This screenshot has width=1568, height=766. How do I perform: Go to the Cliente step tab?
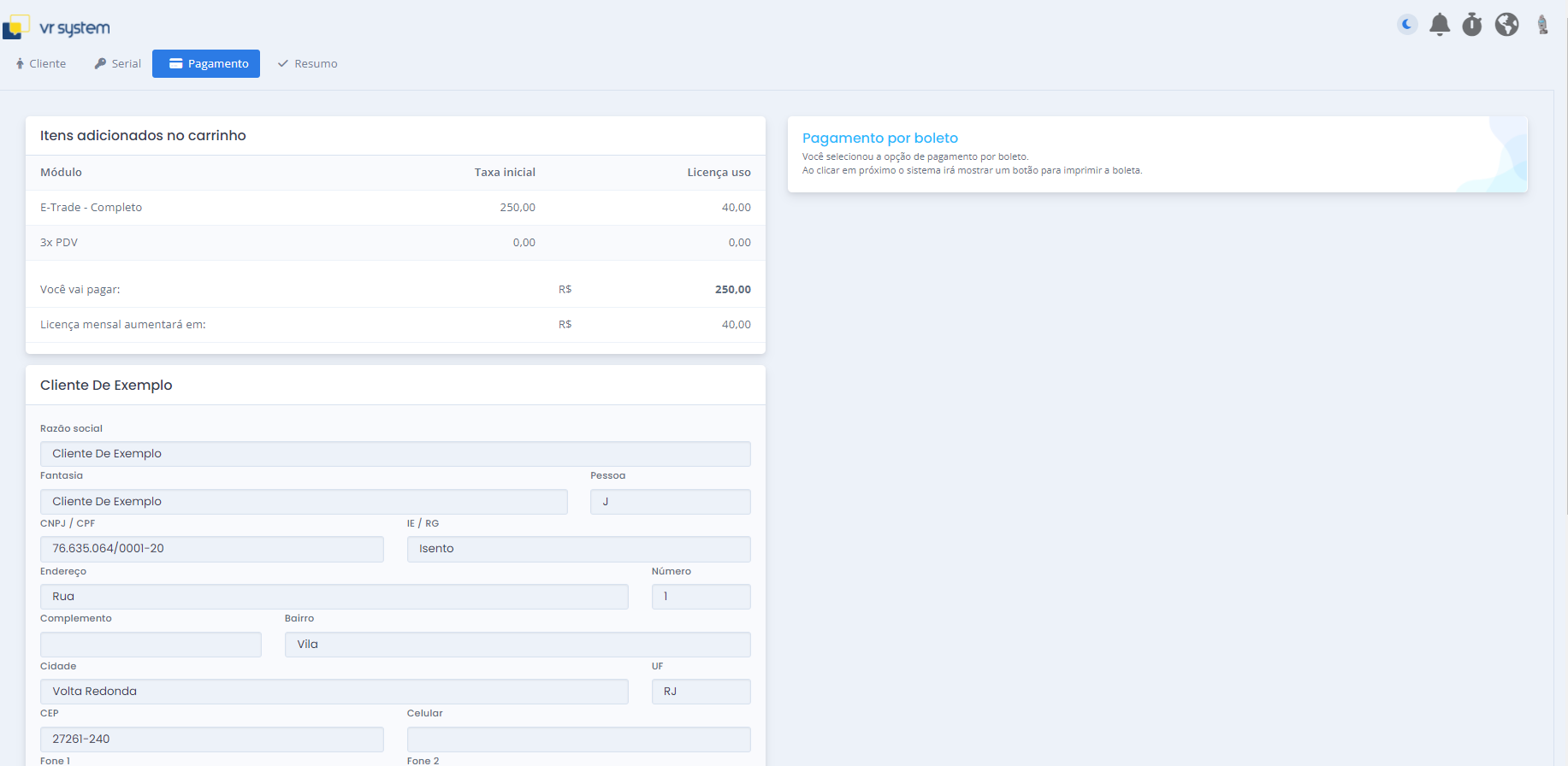pos(41,64)
